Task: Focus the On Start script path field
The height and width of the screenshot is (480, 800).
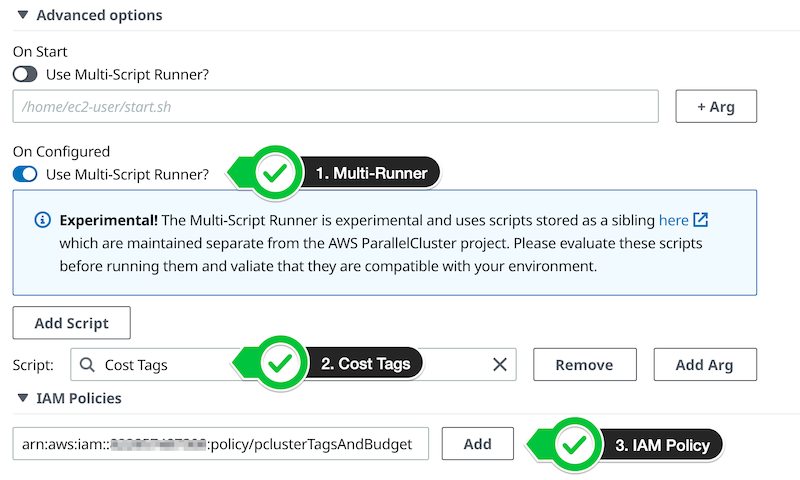Action: [x=336, y=107]
